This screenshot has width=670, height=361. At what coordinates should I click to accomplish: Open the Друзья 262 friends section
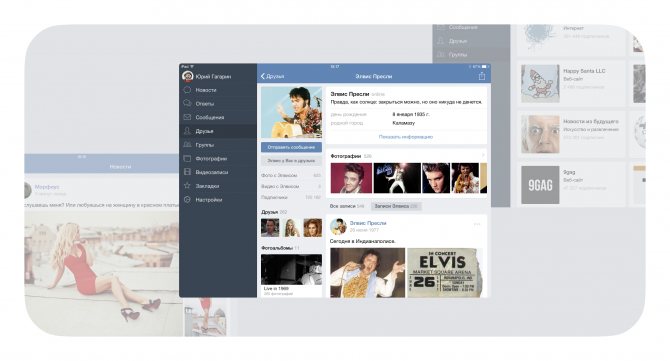(274, 212)
